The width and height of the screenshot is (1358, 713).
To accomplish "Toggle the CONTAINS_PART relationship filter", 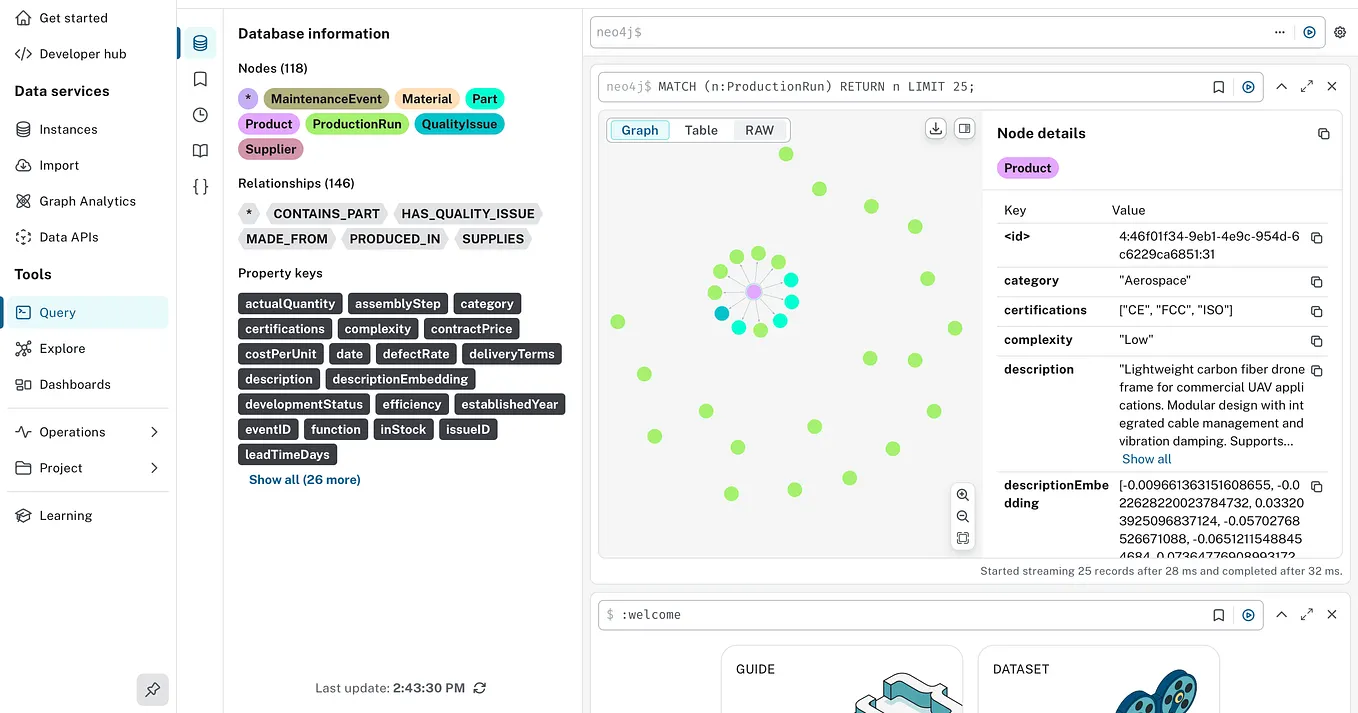I will click(327, 213).
